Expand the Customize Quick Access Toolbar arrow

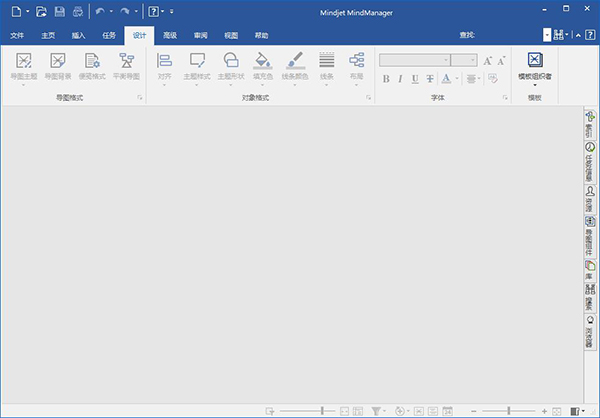click(x=171, y=11)
